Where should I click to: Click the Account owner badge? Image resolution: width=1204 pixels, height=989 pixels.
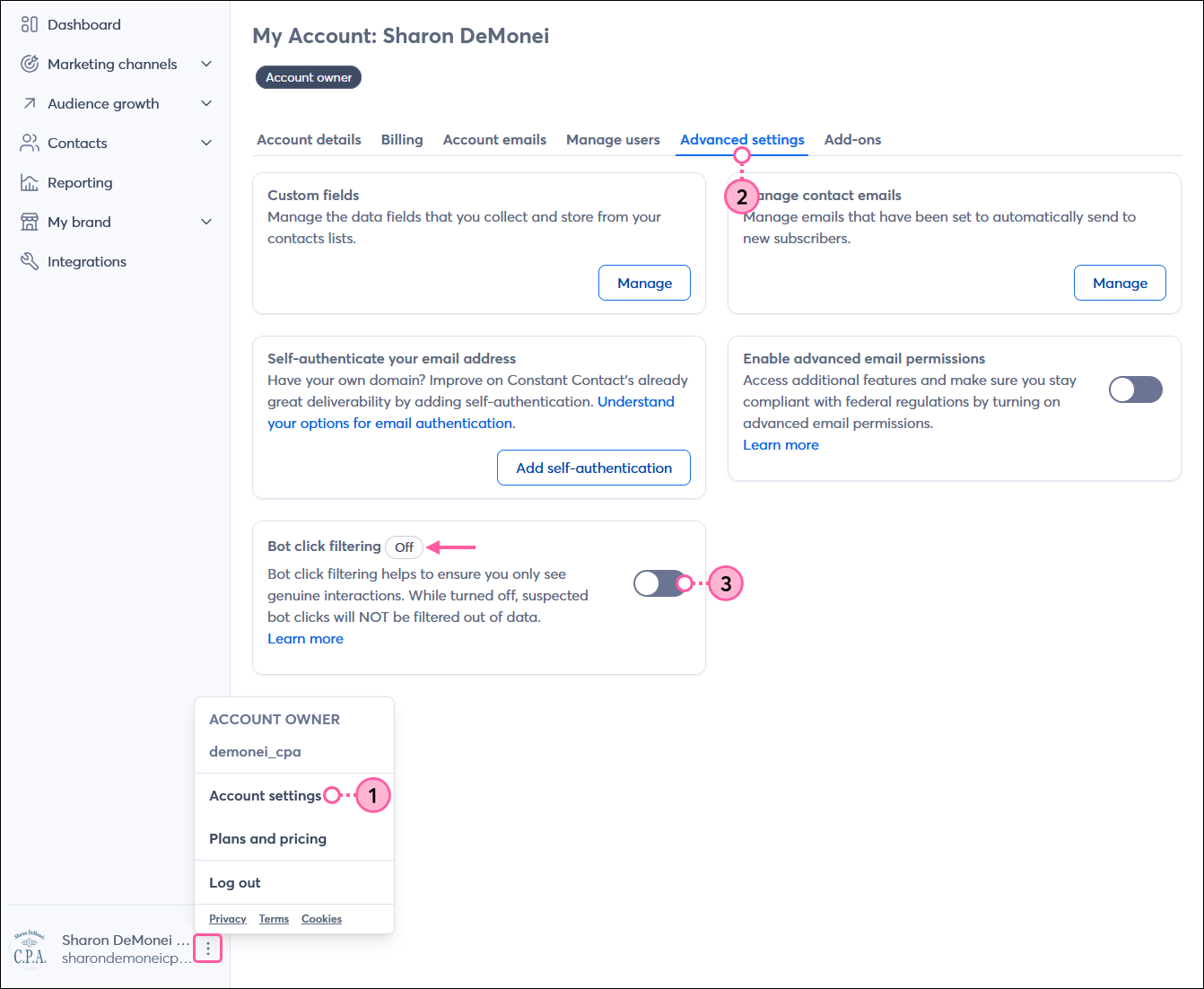click(x=309, y=77)
